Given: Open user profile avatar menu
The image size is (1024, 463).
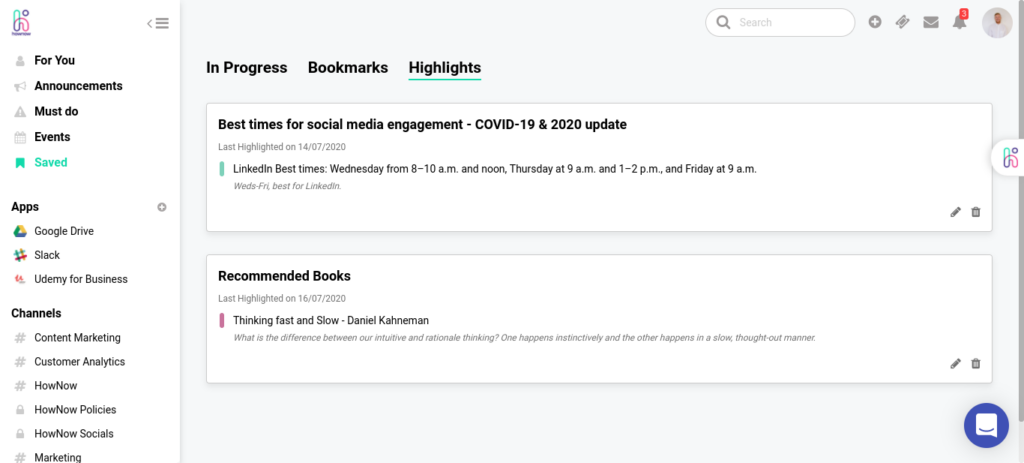Looking at the screenshot, I should point(997,23).
